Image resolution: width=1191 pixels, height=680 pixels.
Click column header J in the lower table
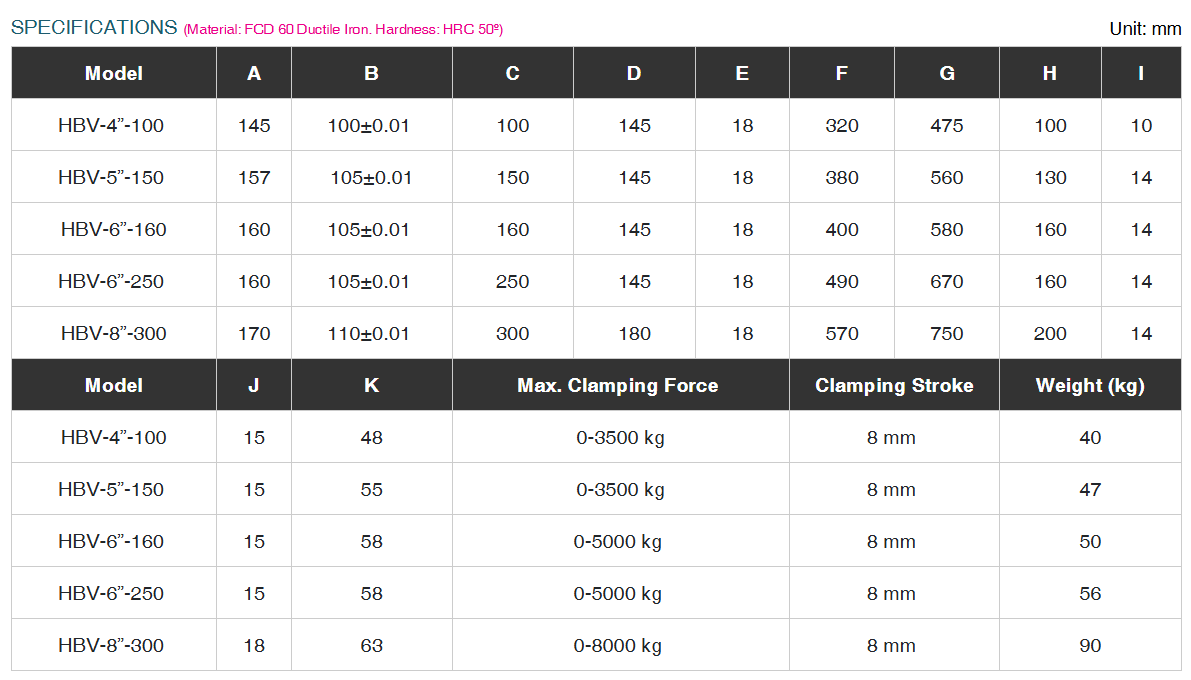pyautogui.click(x=254, y=385)
